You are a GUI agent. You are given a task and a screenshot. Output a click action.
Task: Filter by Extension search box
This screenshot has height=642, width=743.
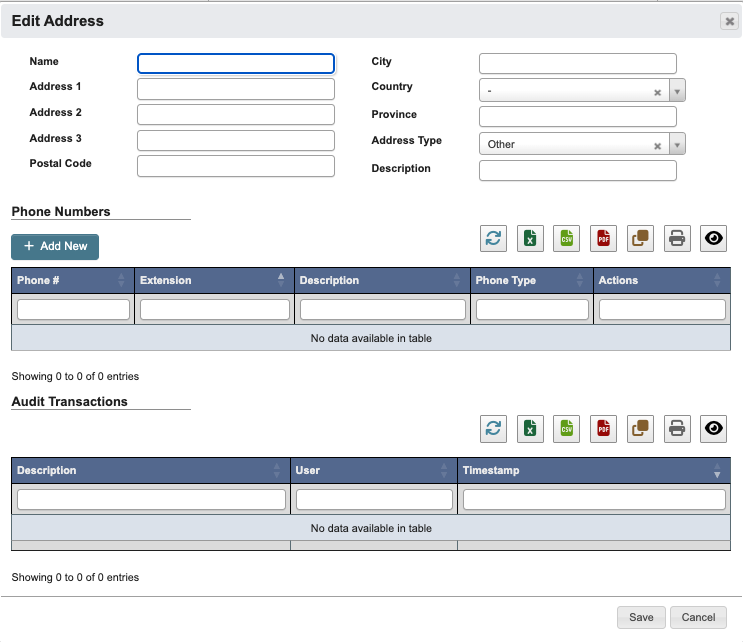coord(215,309)
